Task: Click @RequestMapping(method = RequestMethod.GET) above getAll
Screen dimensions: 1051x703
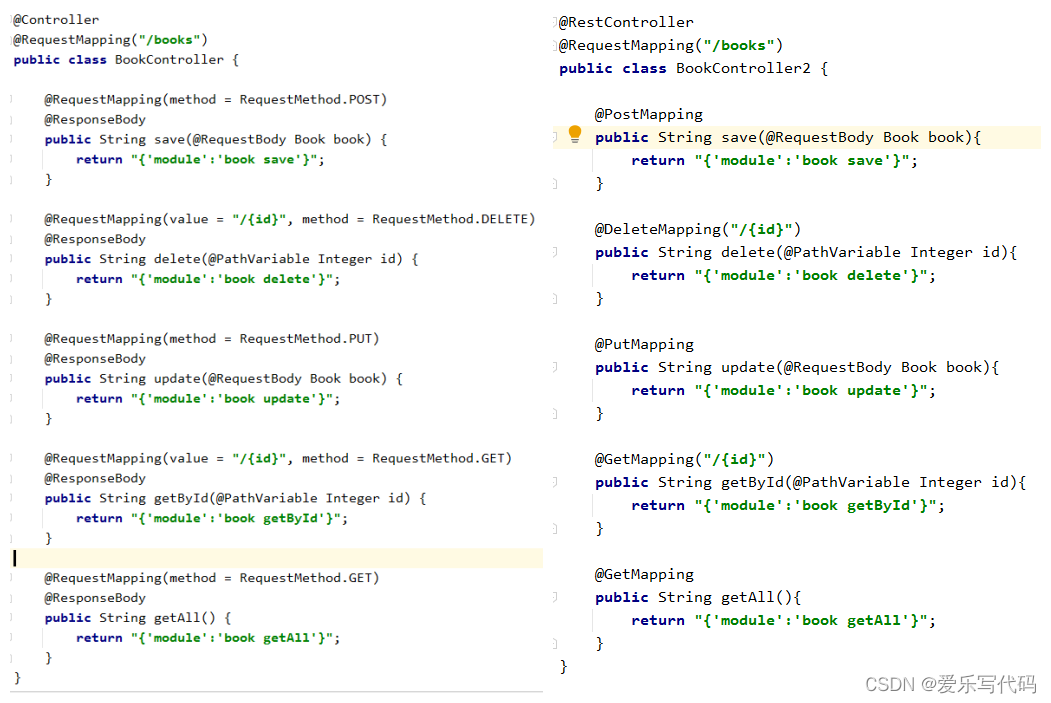Action: (x=212, y=578)
